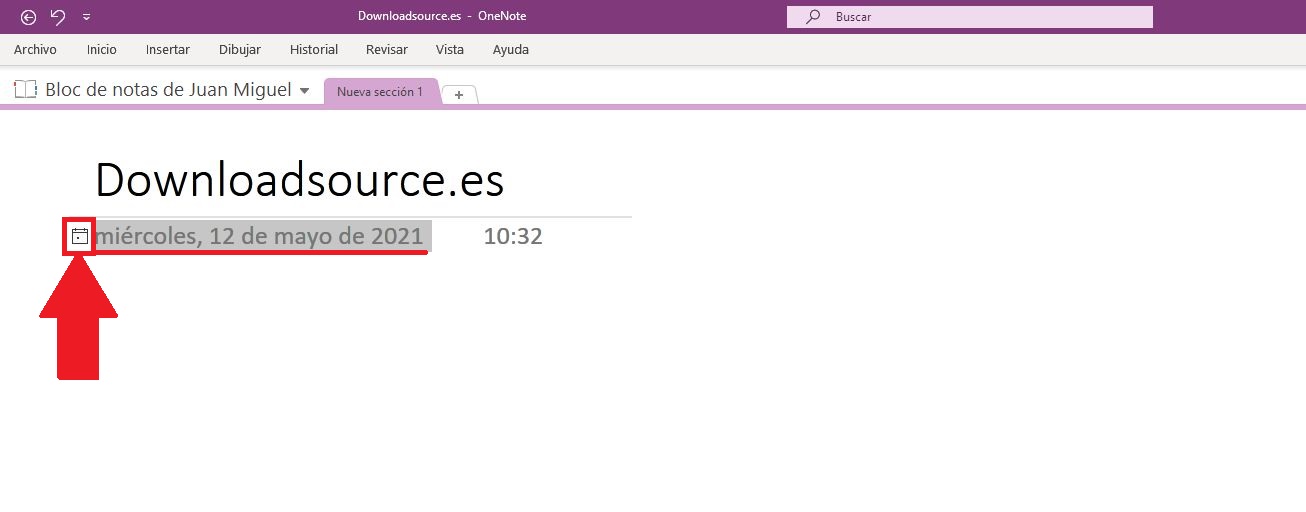Add a new section with plus tab
Image resolution: width=1306 pixels, height=512 pixels.
(x=459, y=94)
